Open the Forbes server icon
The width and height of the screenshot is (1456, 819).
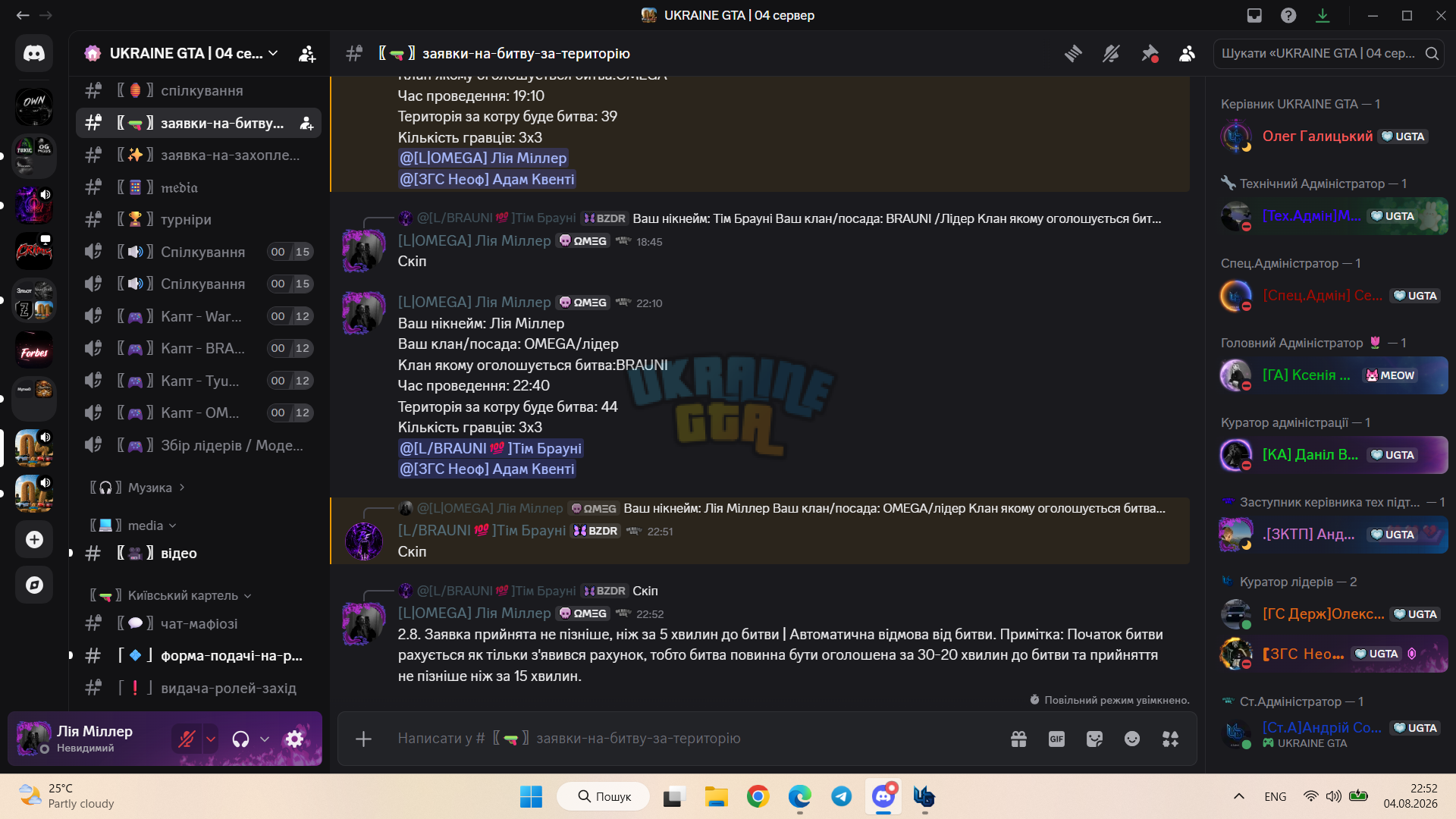[x=34, y=351]
